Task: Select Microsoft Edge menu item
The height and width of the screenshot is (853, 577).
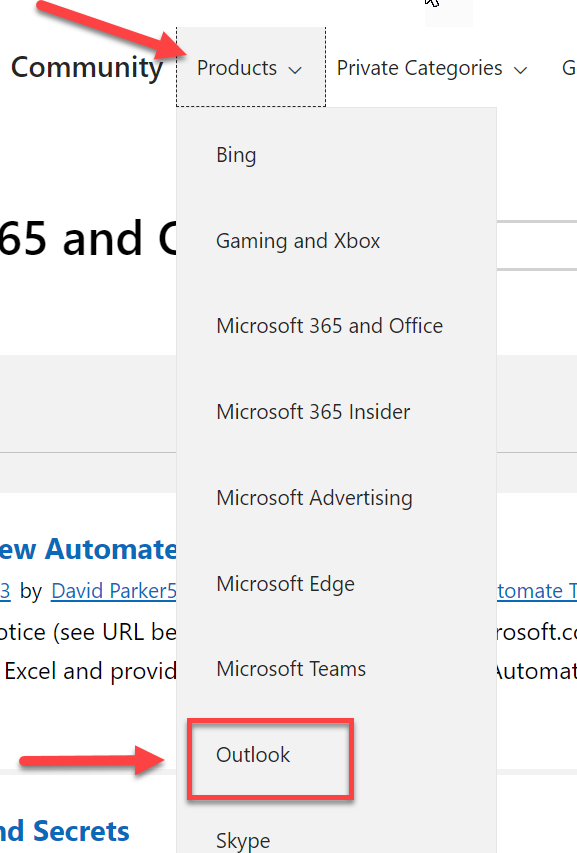Action: coord(286,584)
